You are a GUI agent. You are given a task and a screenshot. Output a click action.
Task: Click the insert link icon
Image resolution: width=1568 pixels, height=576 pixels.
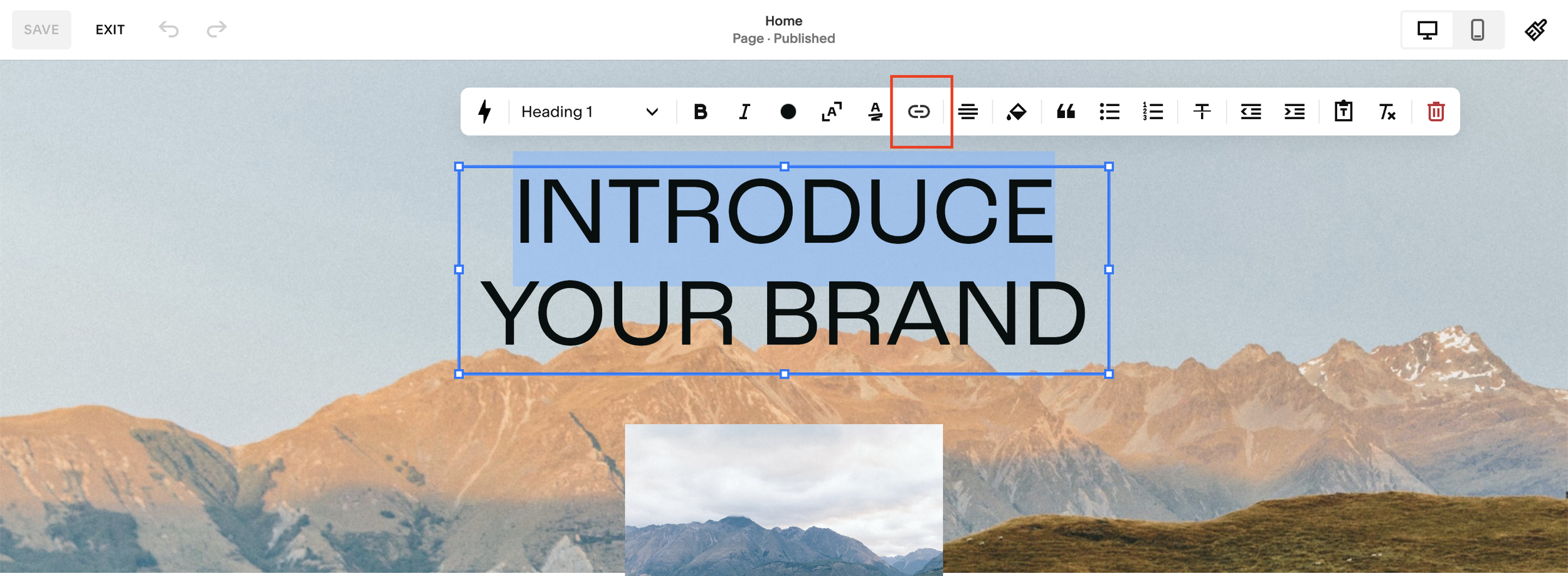tap(919, 112)
